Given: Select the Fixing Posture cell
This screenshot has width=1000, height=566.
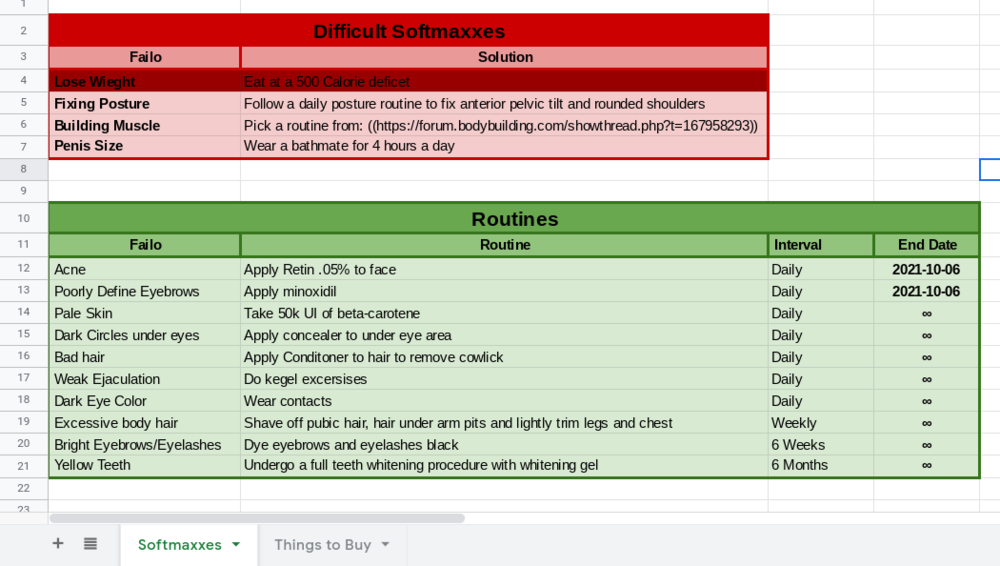Looking at the screenshot, I should pyautogui.click(x=144, y=104).
